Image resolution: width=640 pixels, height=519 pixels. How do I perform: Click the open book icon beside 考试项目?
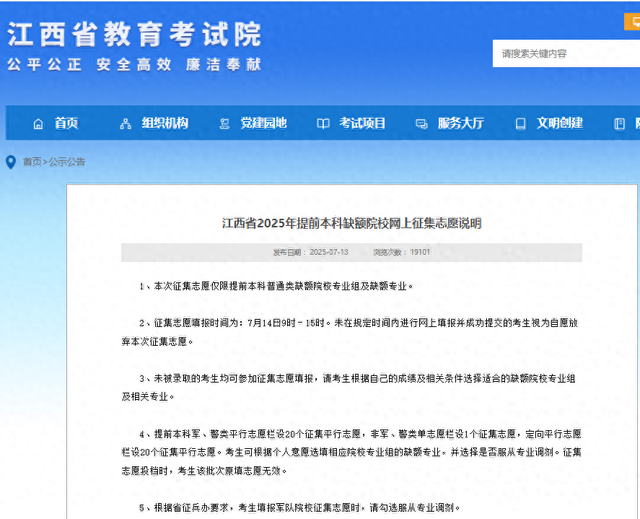(x=323, y=124)
